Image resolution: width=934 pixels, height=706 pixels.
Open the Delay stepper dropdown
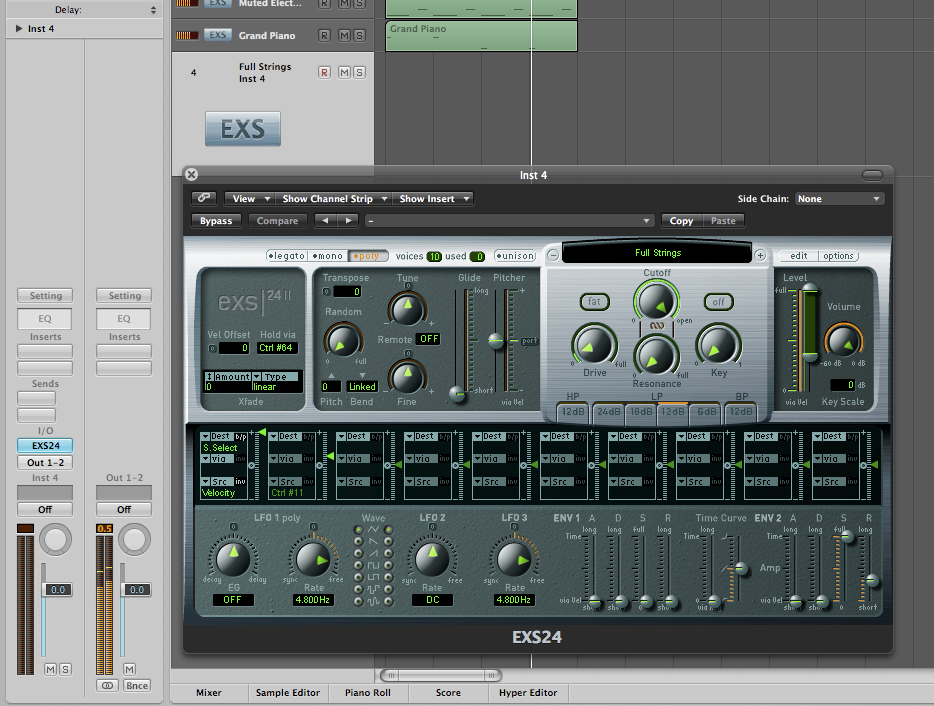(153, 10)
